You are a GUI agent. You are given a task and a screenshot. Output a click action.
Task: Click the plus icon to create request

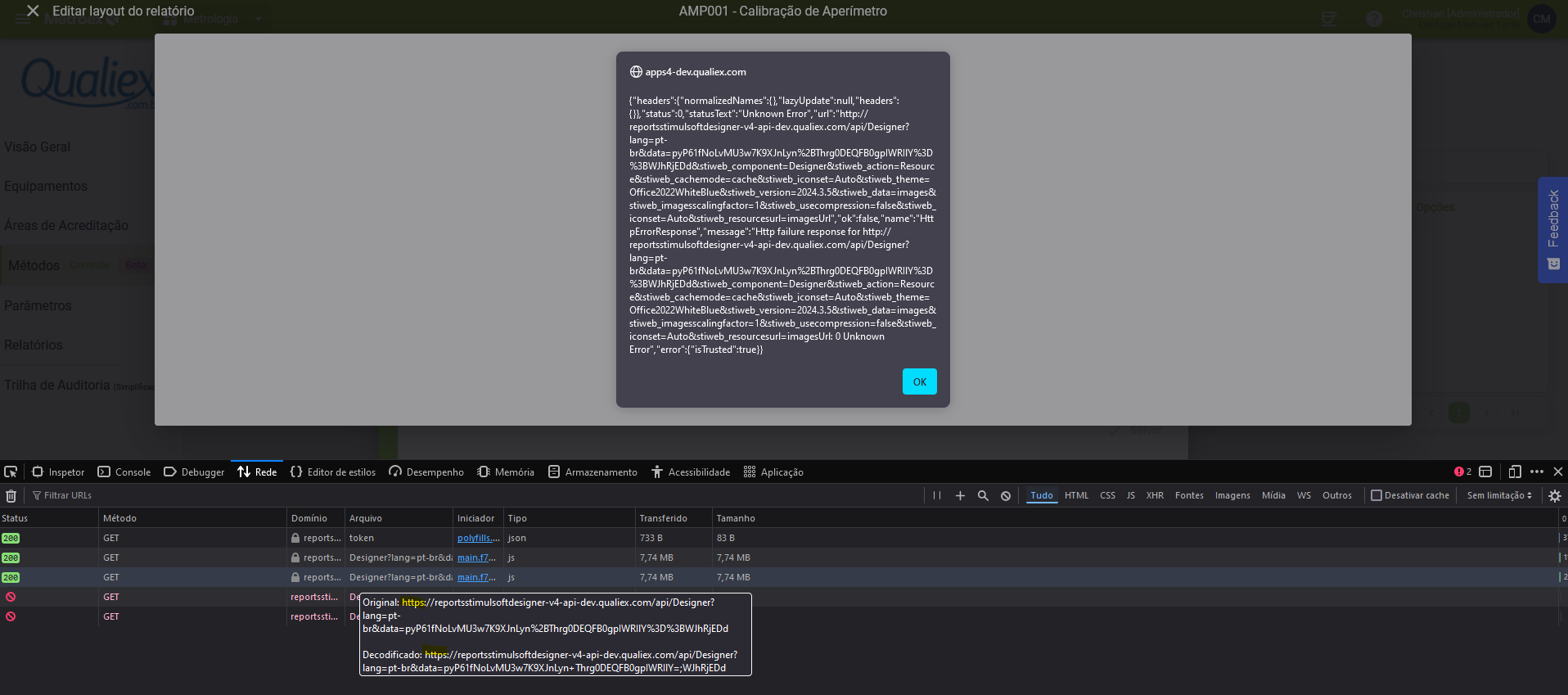(x=960, y=495)
